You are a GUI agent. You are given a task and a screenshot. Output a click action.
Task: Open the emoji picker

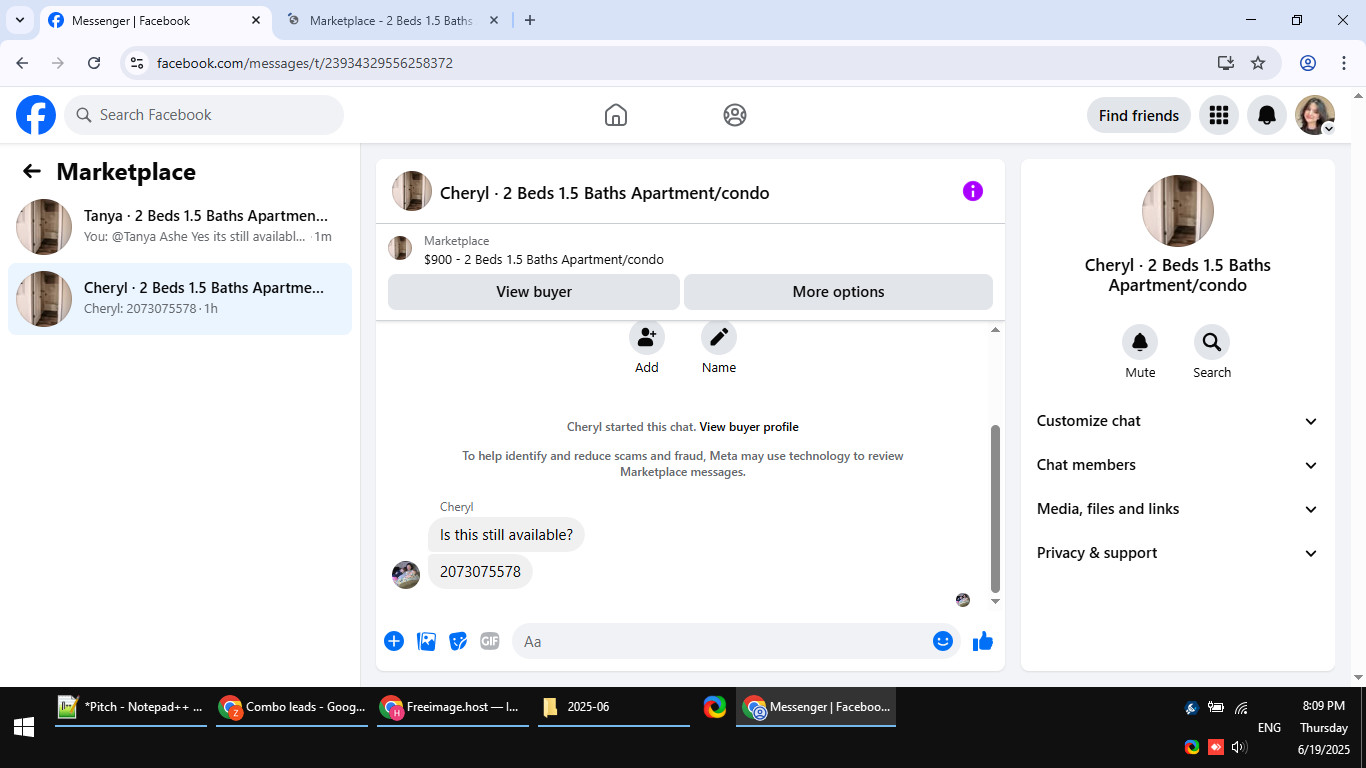[x=943, y=641]
